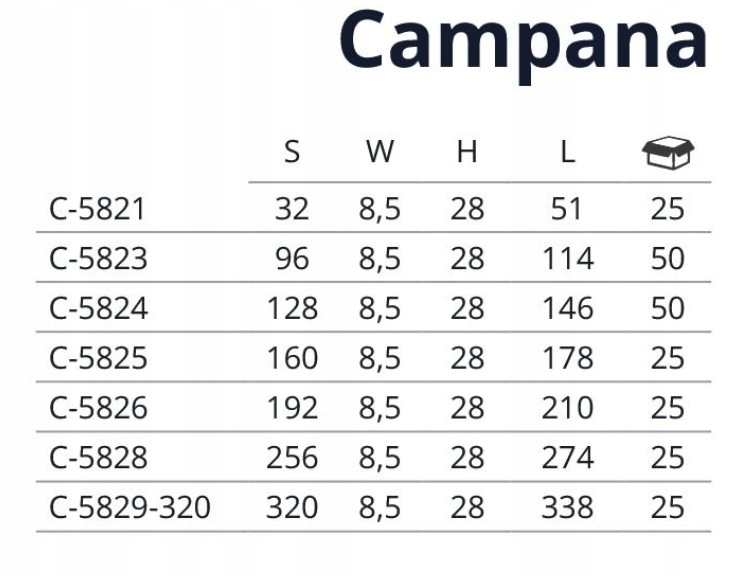739x576 pixels.
Task: Select the C-5825 product code
Action: (x=98, y=358)
